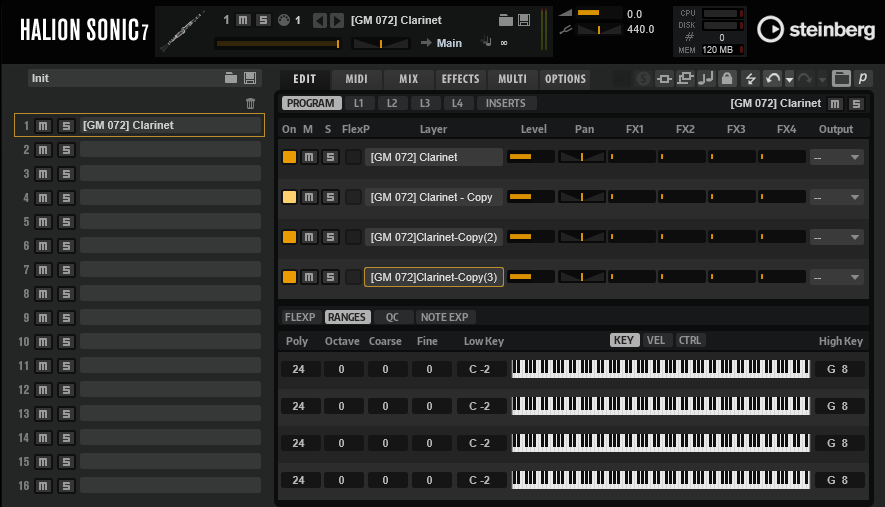Click the trash icon above slot list
The width and height of the screenshot is (885, 507).
[251, 103]
